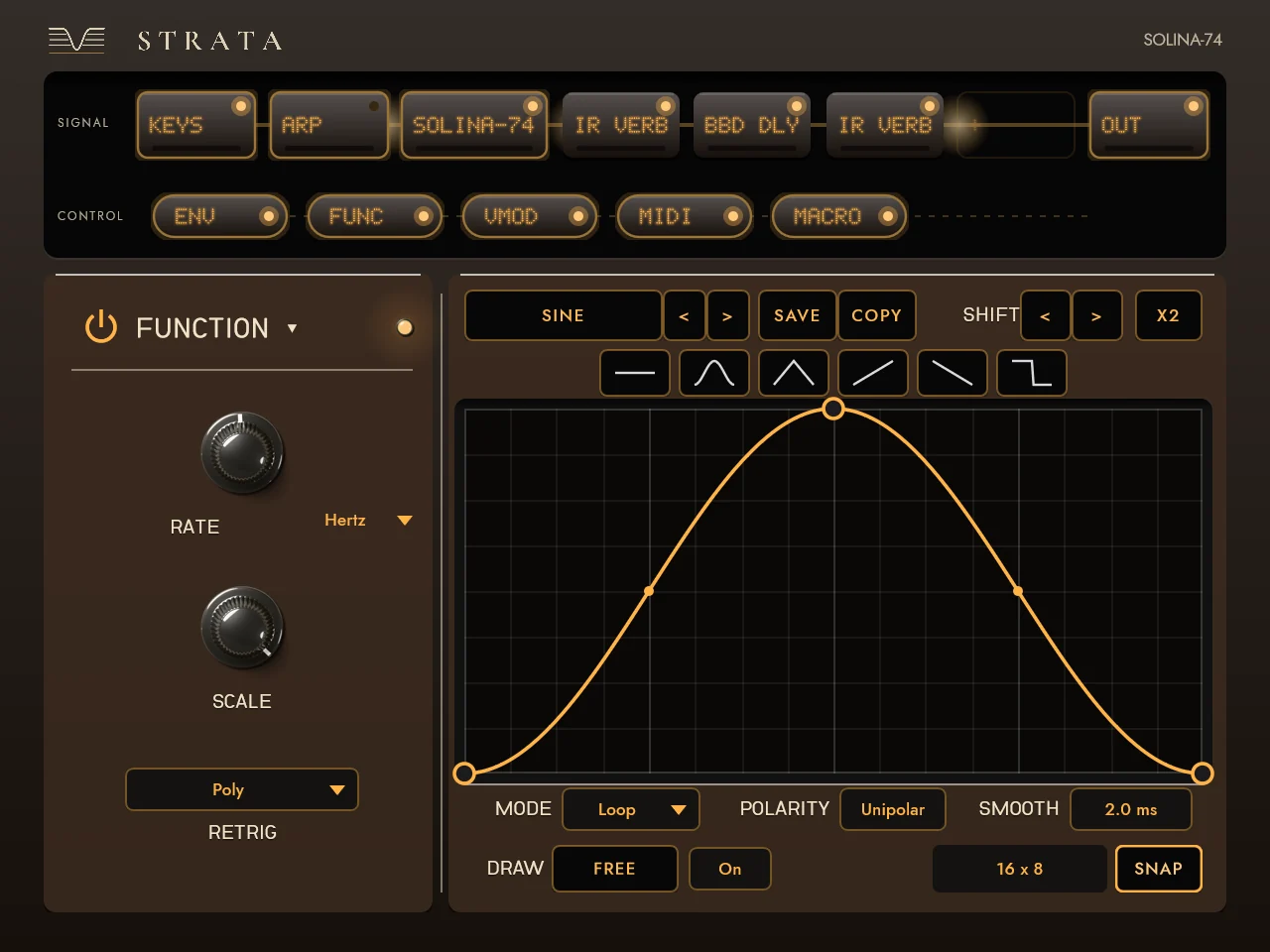Open the FUNCTION title dropdown arrow
The height and width of the screenshot is (952, 1270).
point(292,328)
